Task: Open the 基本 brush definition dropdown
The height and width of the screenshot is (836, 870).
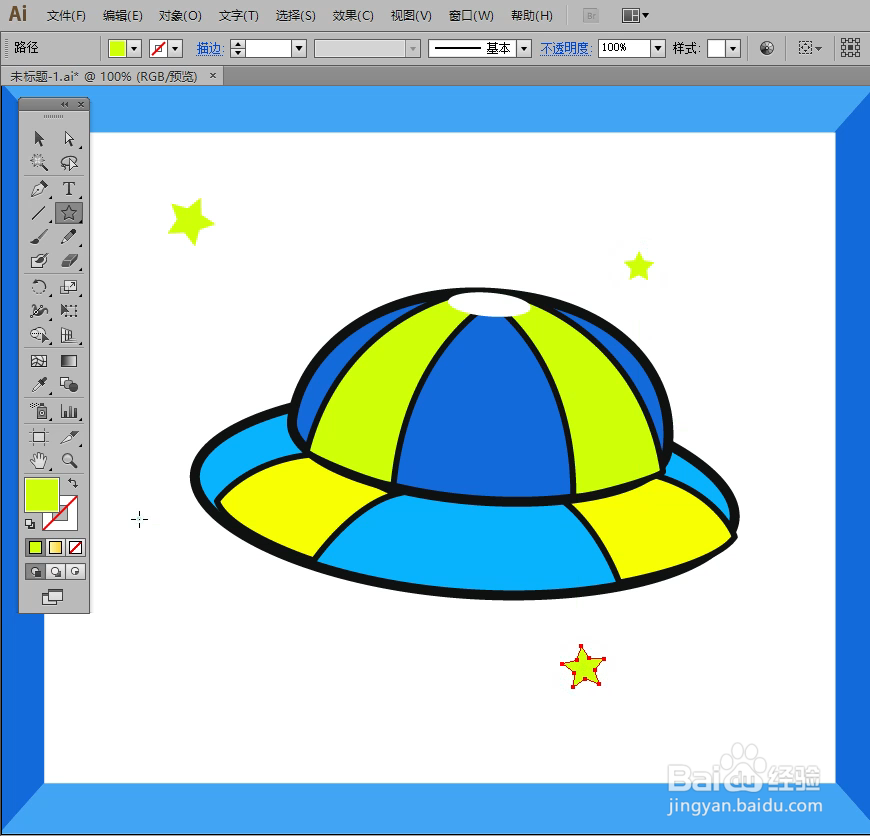Action: point(524,49)
